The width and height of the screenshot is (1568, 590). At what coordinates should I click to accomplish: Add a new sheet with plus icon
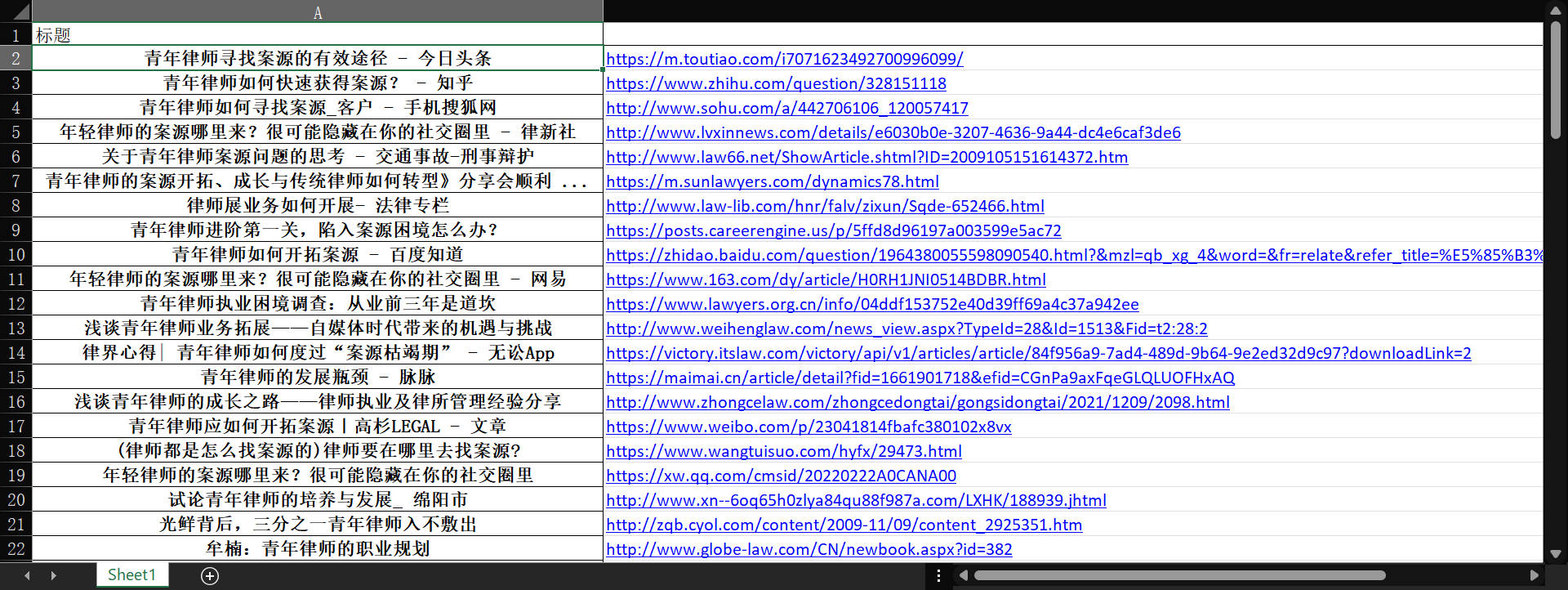[x=210, y=576]
